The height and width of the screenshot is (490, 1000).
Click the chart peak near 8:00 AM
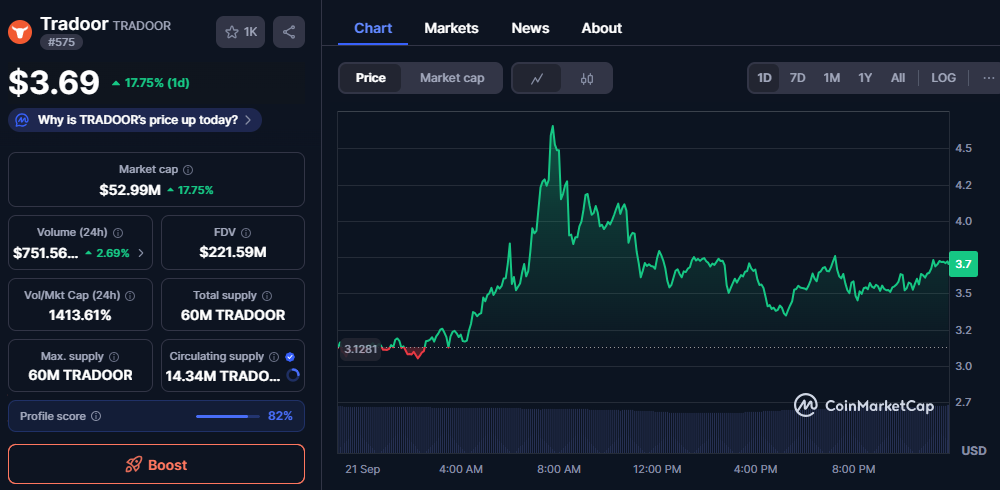pos(552,126)
